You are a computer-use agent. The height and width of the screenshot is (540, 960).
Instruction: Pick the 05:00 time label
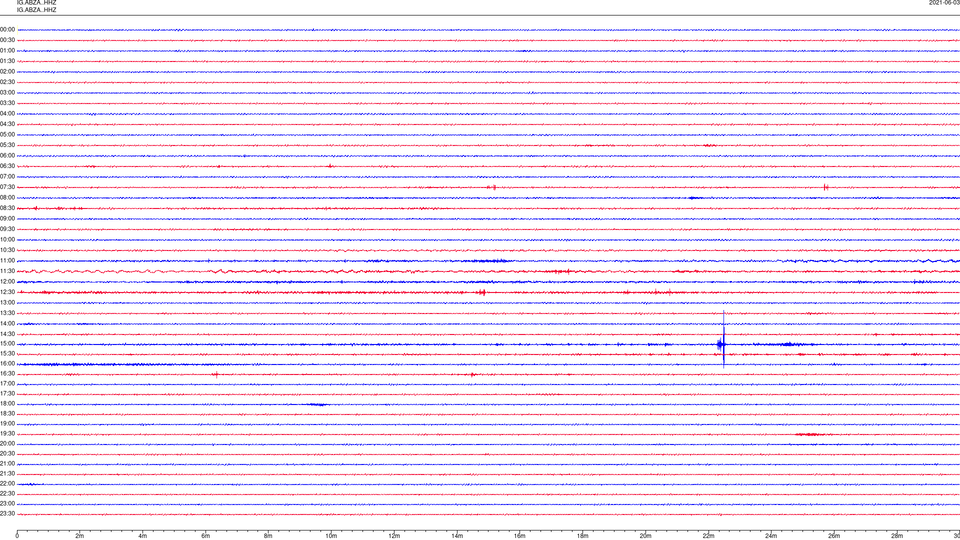click(x=7, y=135)
